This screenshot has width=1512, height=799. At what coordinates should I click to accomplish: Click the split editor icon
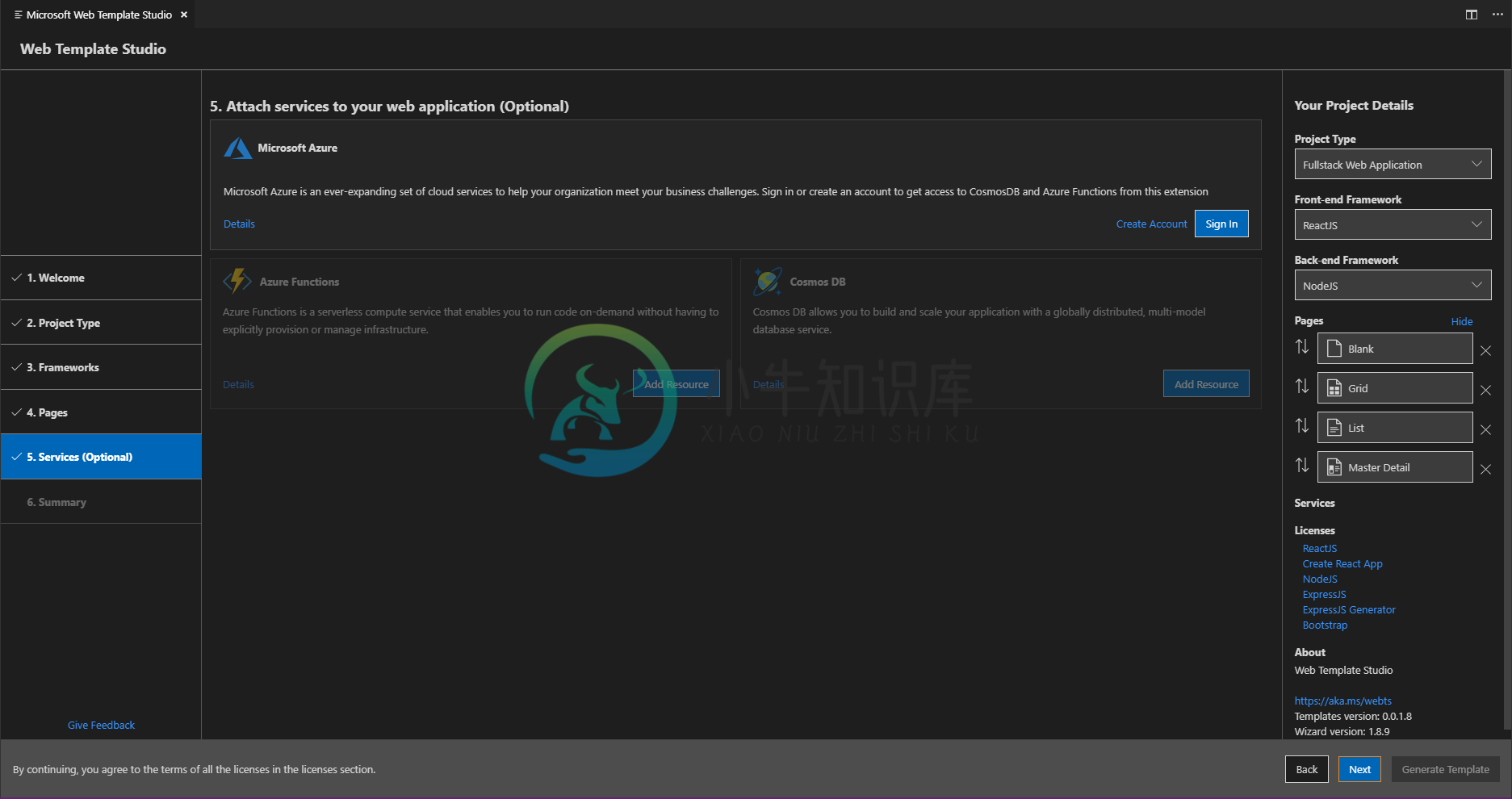tap(1472, 15)
